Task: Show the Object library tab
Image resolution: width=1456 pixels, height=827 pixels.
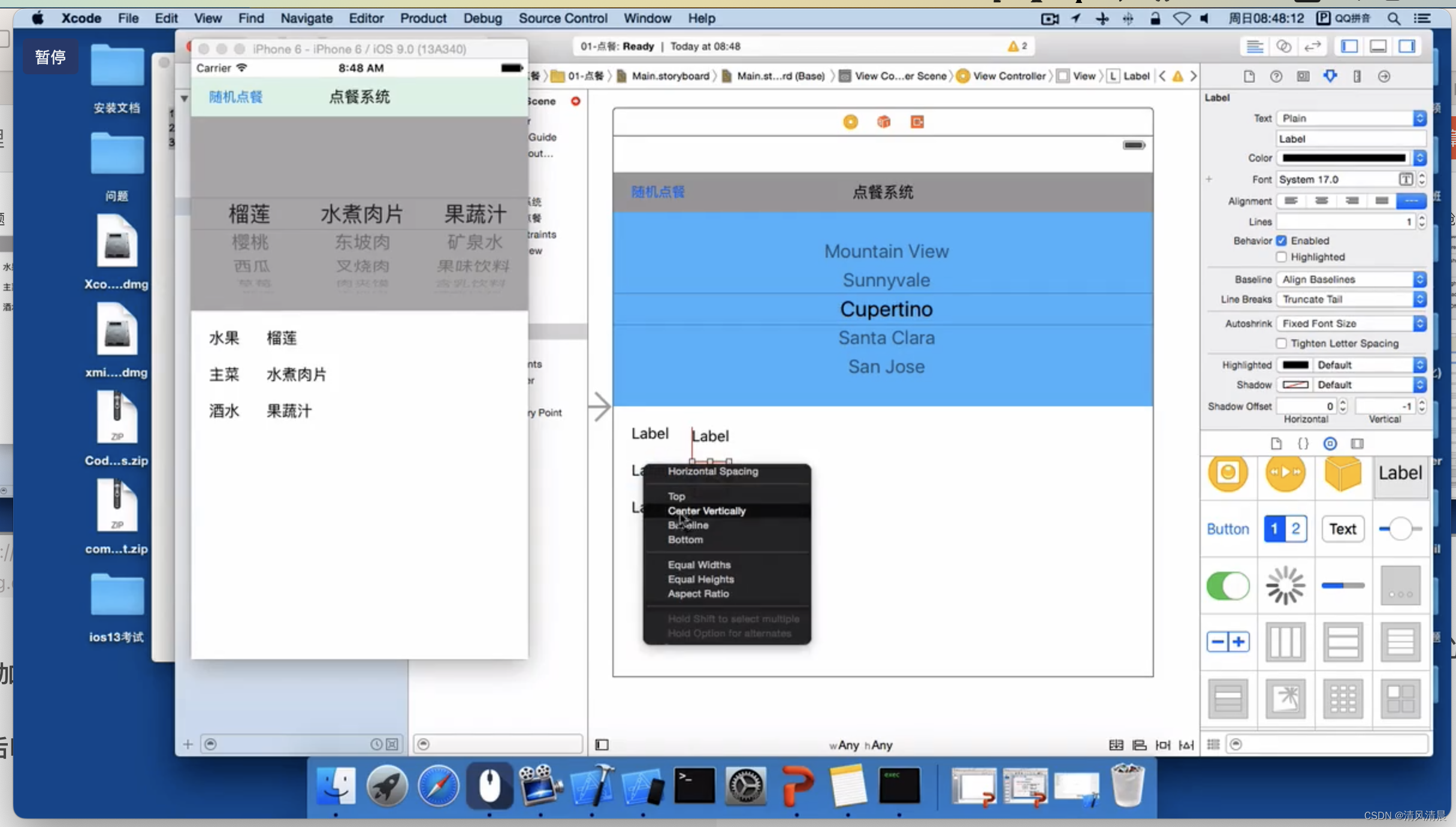Action: tap(1330, 443)
